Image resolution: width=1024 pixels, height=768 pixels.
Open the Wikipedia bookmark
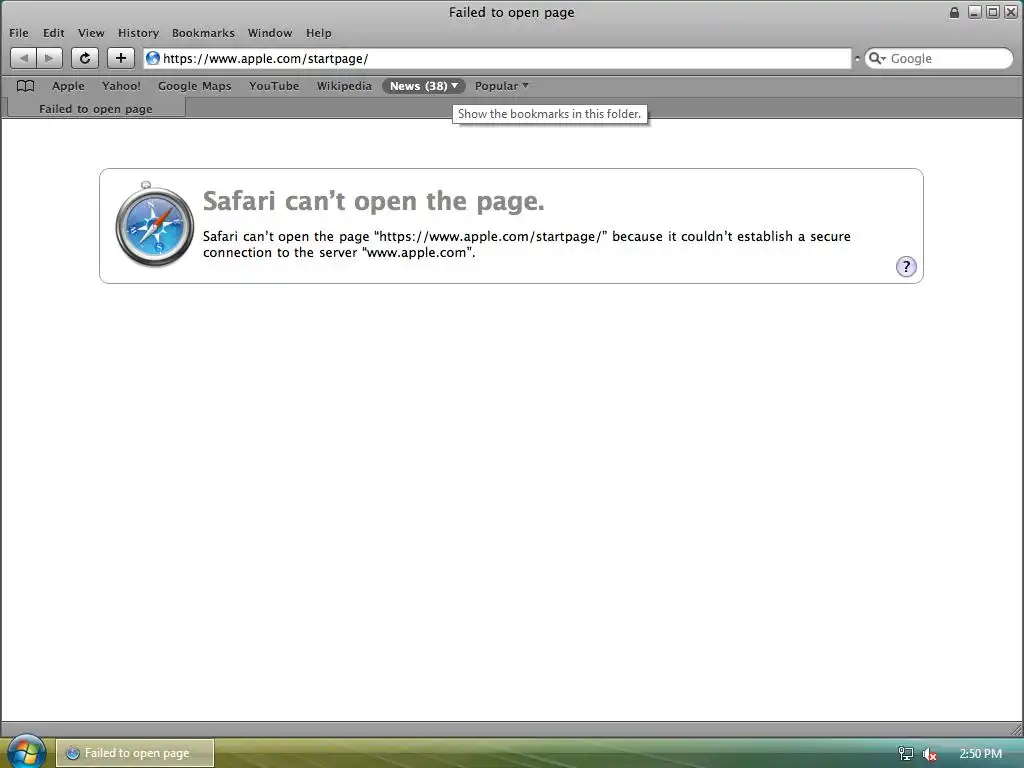tap(344, 86)
